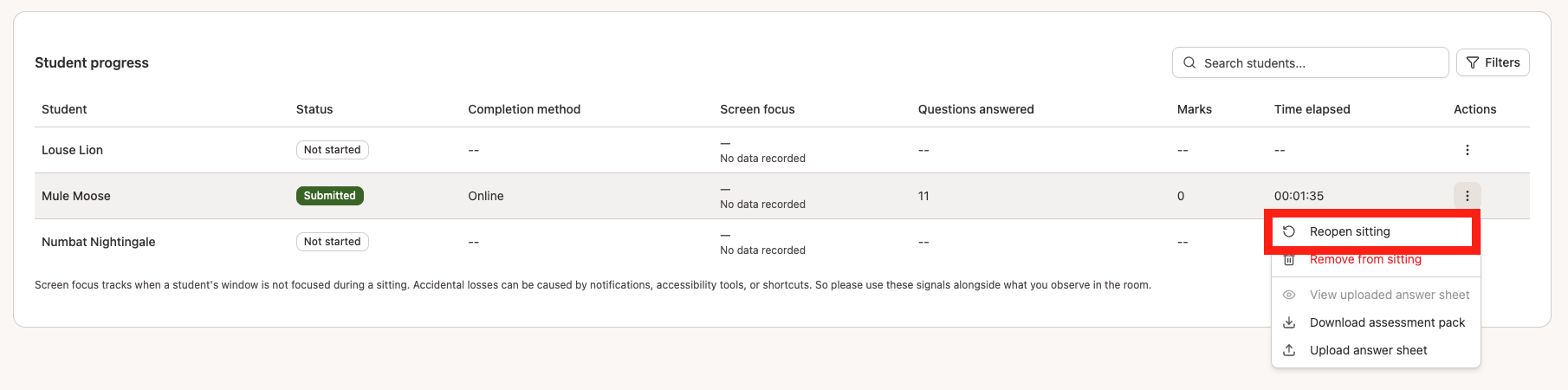Click Not started badge for Louse Lion
1568x390 pixels.
(332, 150)
